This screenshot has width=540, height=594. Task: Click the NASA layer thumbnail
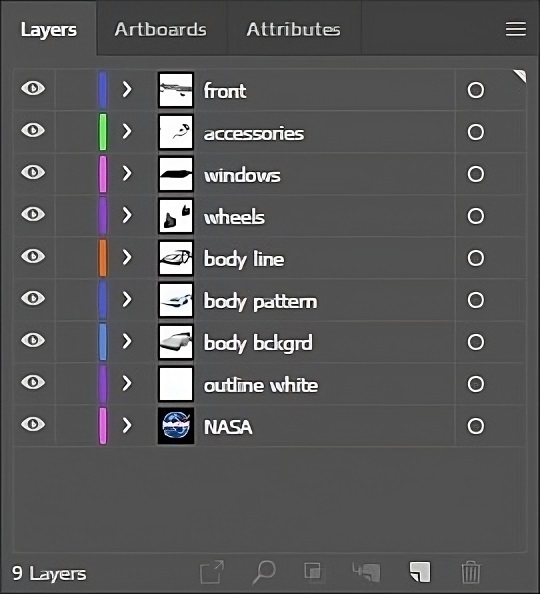[x=176, y=426]
